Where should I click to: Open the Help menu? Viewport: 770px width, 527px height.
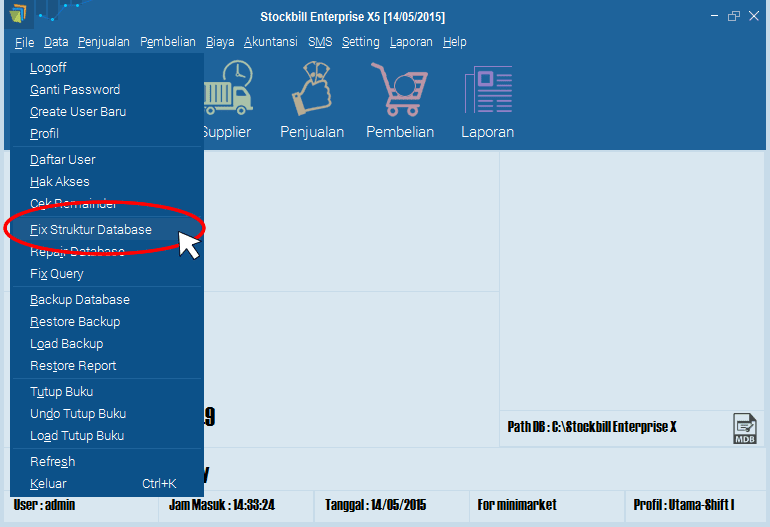click(x=455, y=42)
